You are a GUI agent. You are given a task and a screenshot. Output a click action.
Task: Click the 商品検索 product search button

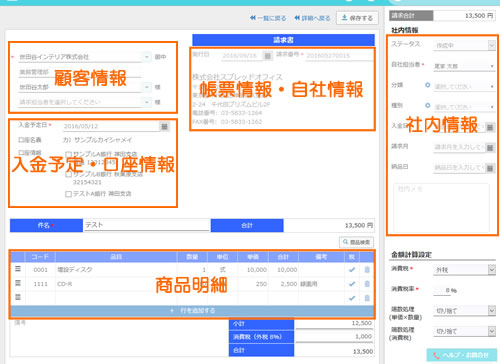(356, 242)
